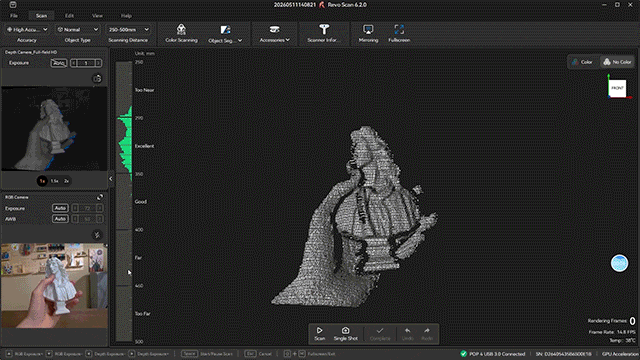The height and width of the screenshot is (360, 640).
Task: Click the 'Rendering Frames' readout
Action: (x=611, y=321)
